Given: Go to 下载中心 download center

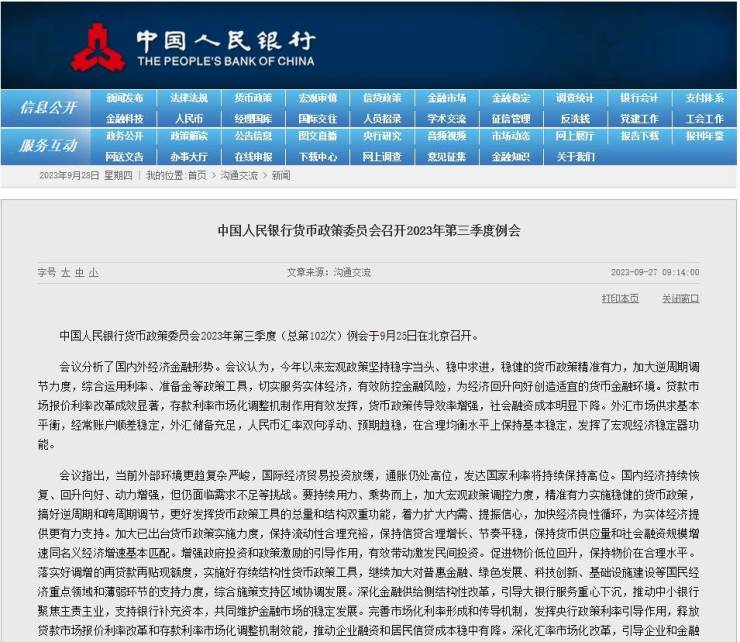Looking at the screenshot, I should pos(317,156).
